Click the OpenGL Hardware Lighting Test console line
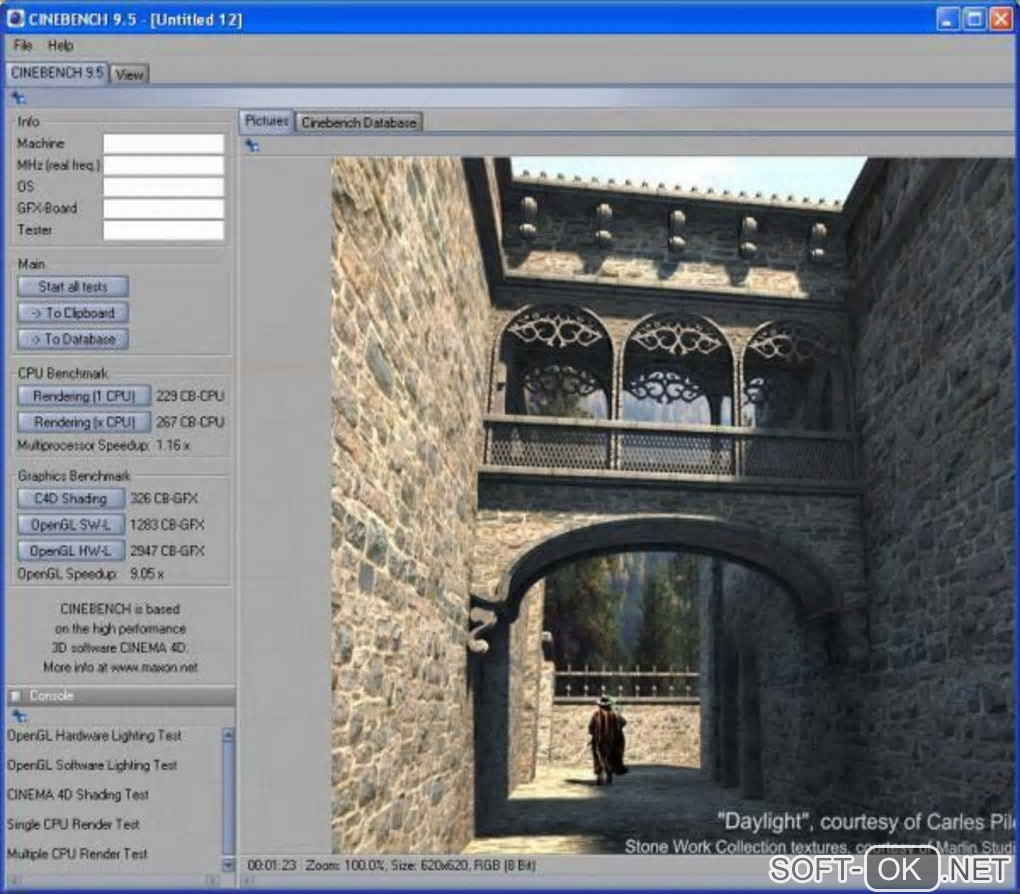Viewport: 1020px width, 894px height. pos(94,736)
